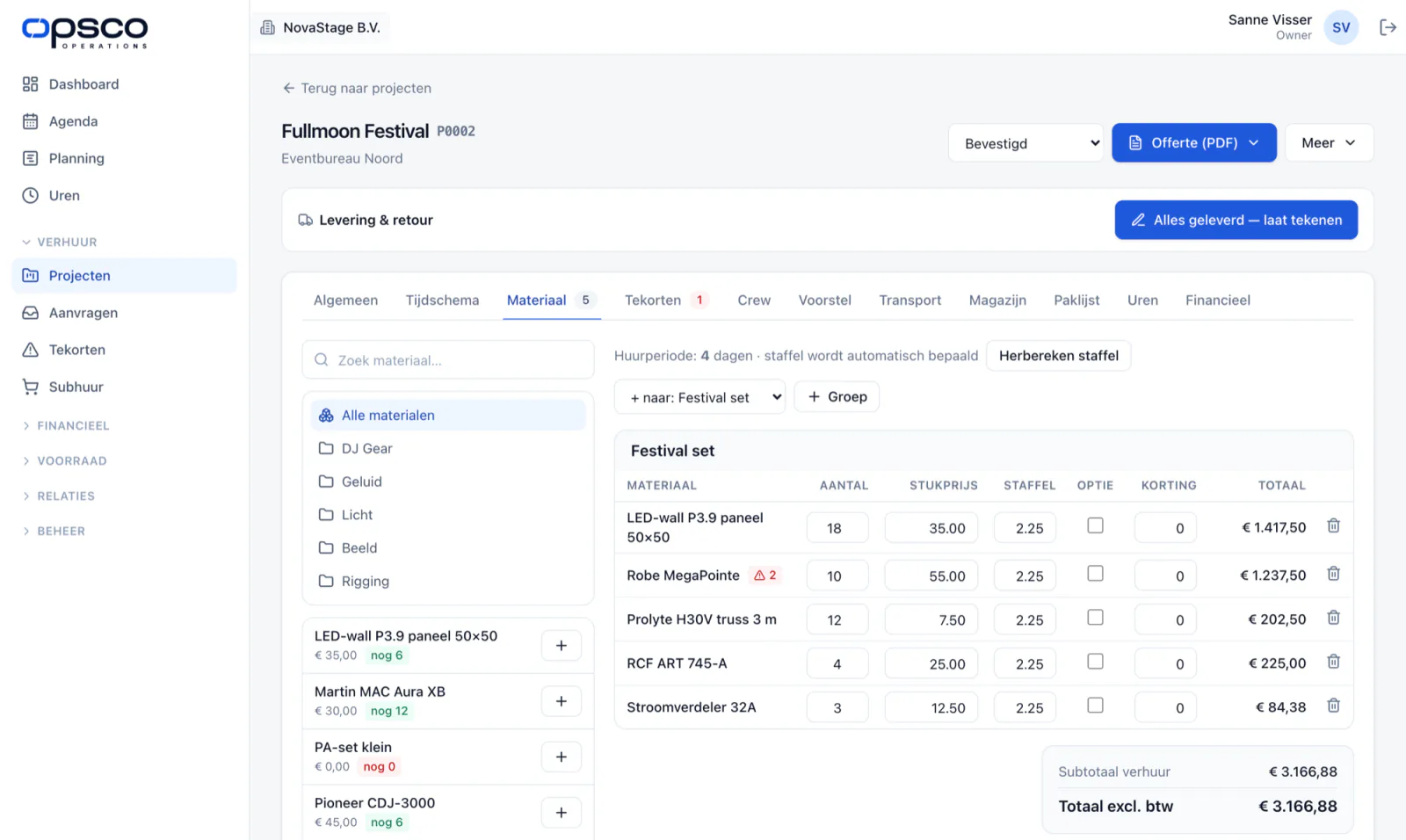Mark Stroomverdeler 32A as optie

(x=1095, y=706)
